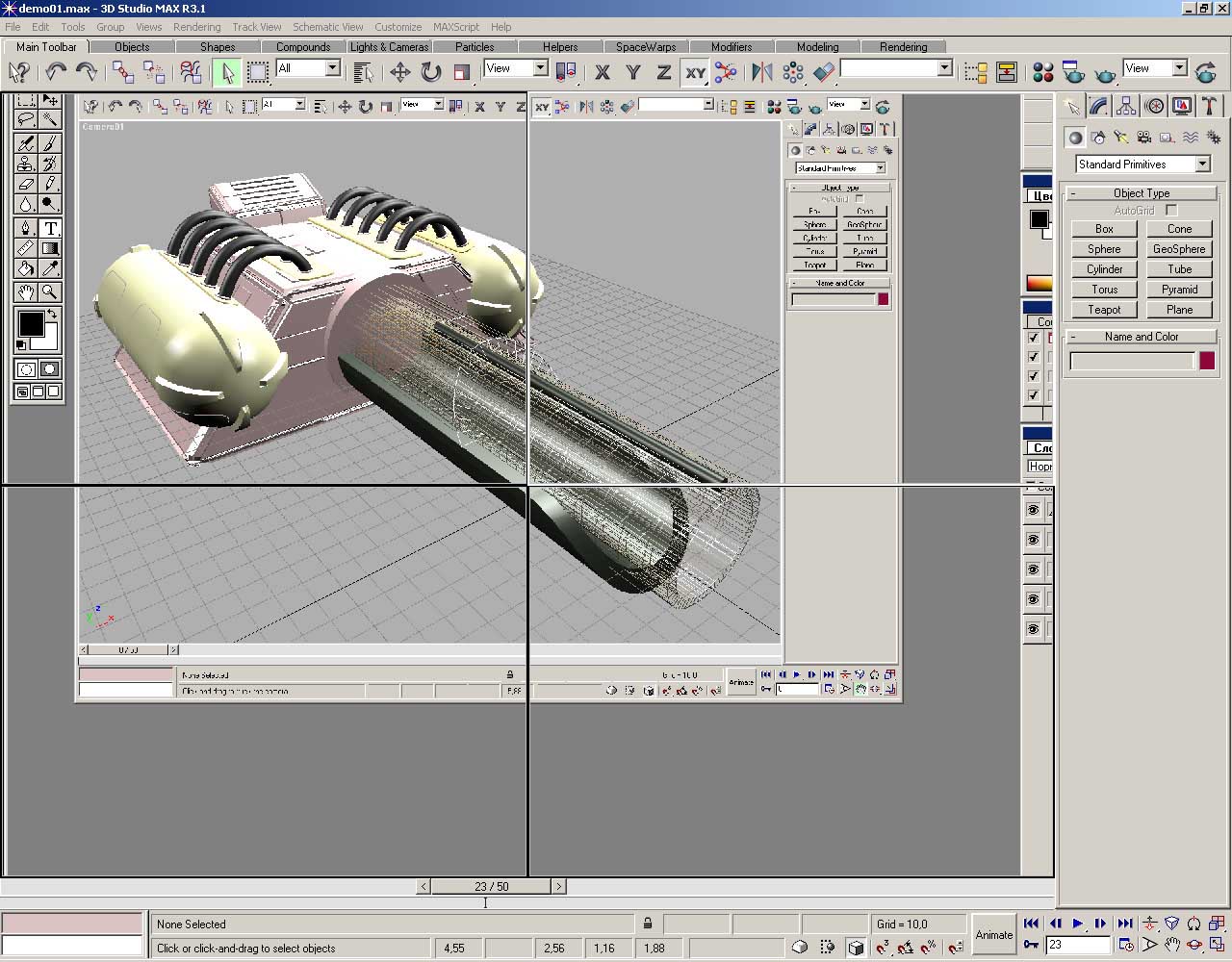Select the Undo arrow in main toolbar
Image resolution: width=1232 pixels, height=962 pixels.
(56, 71)
